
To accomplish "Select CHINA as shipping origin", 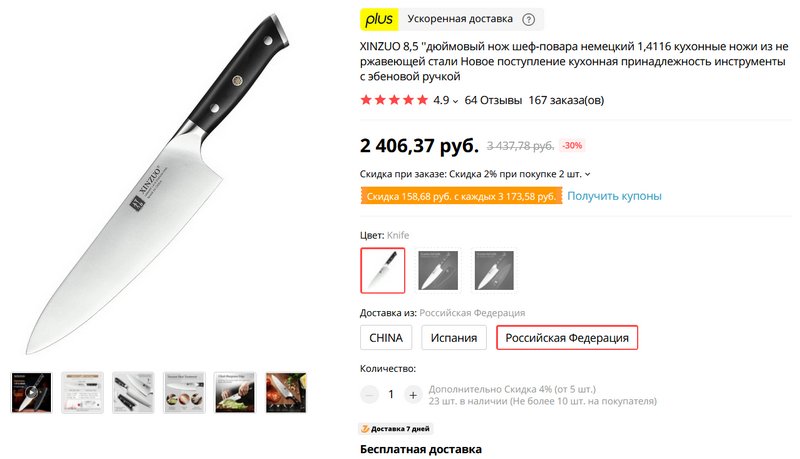I will click(386, 338).
